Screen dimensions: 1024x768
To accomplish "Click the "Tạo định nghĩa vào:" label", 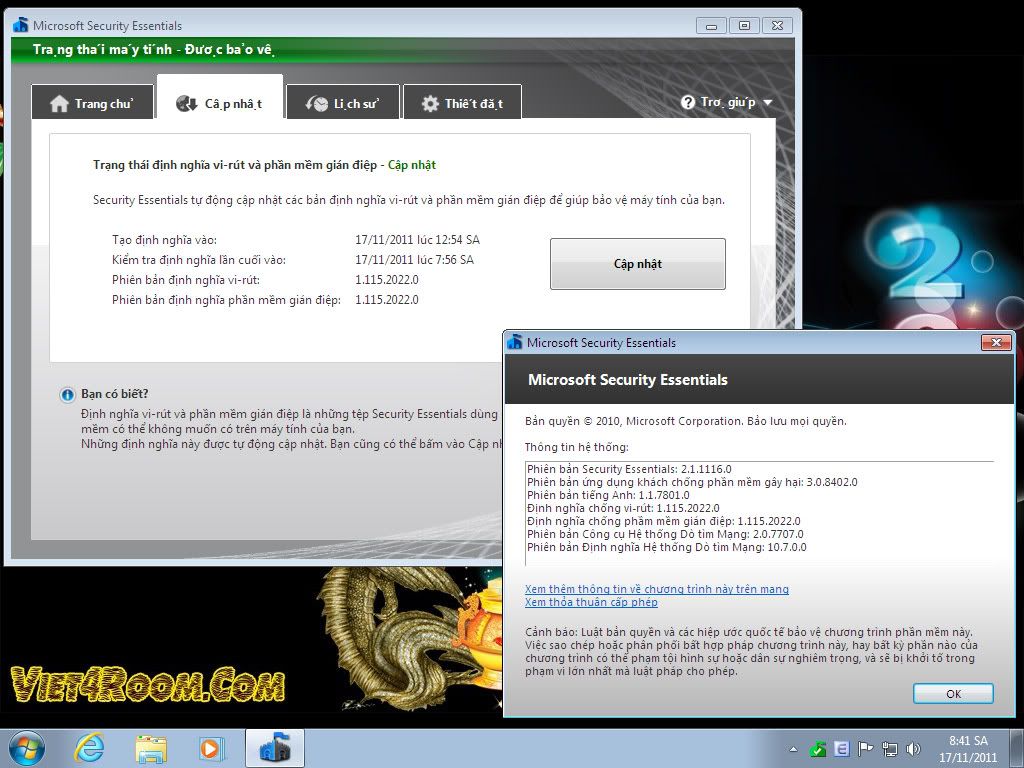I will pyautogui.click(x=164, y=240).
